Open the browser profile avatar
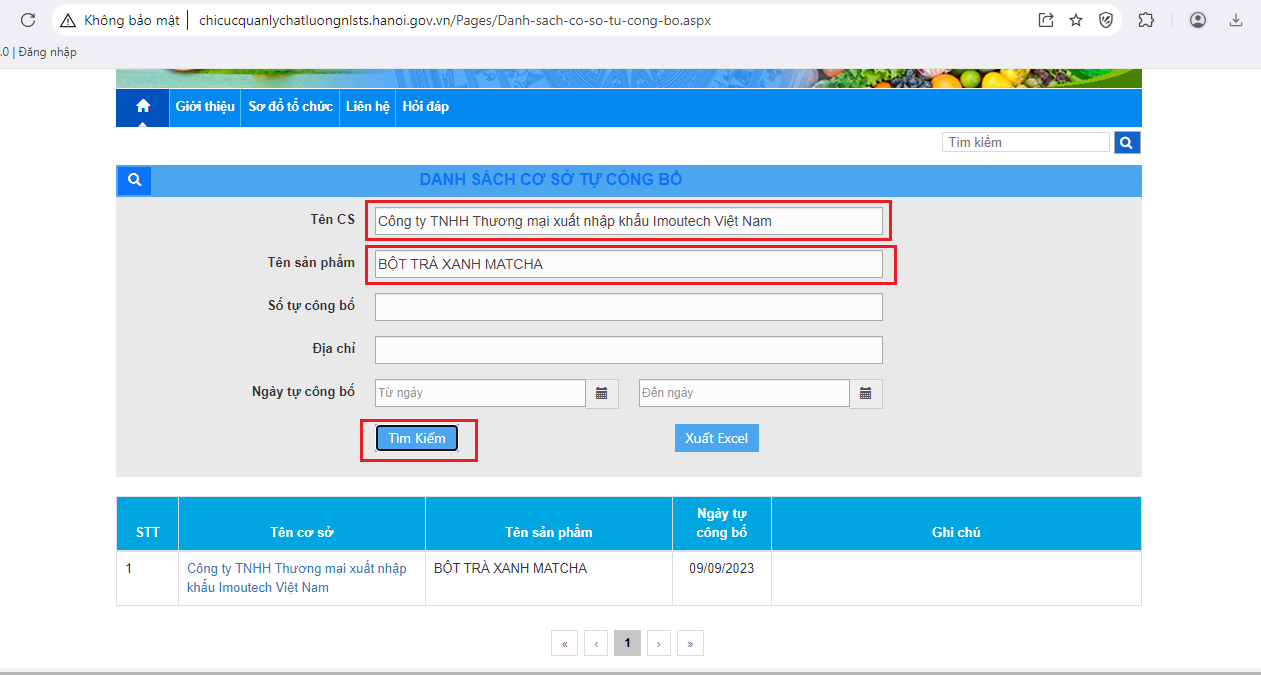The width and height of the screenshot is (1261, 675). pos(1198,20)
